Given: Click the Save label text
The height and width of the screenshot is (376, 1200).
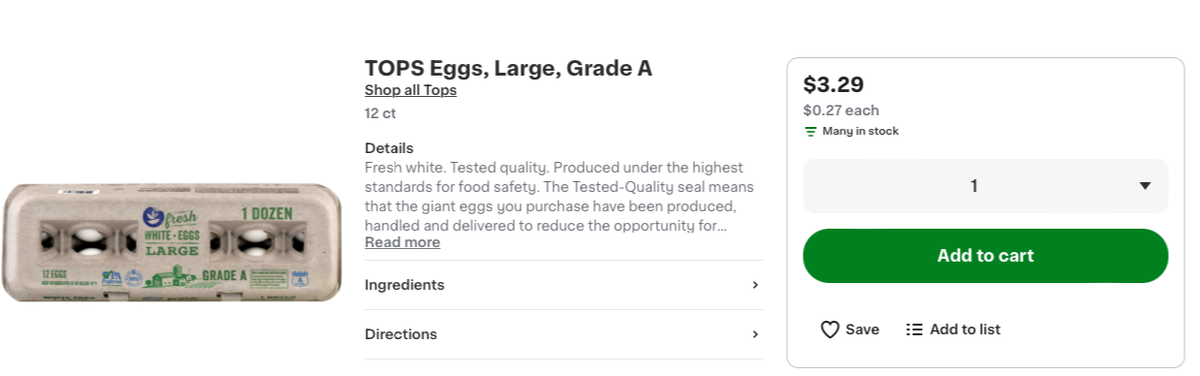Looking at the screenshot, I should [862, 330].
